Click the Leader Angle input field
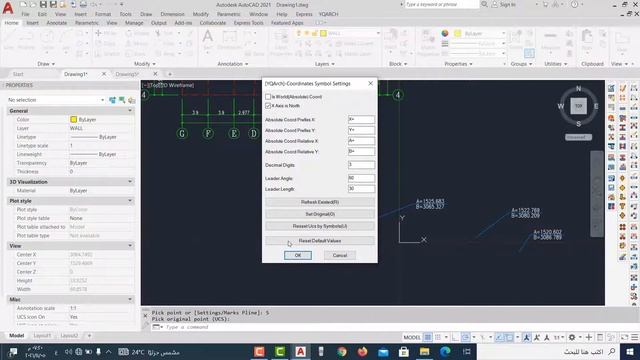Screen dimensions: 640x360 (361, 178)
